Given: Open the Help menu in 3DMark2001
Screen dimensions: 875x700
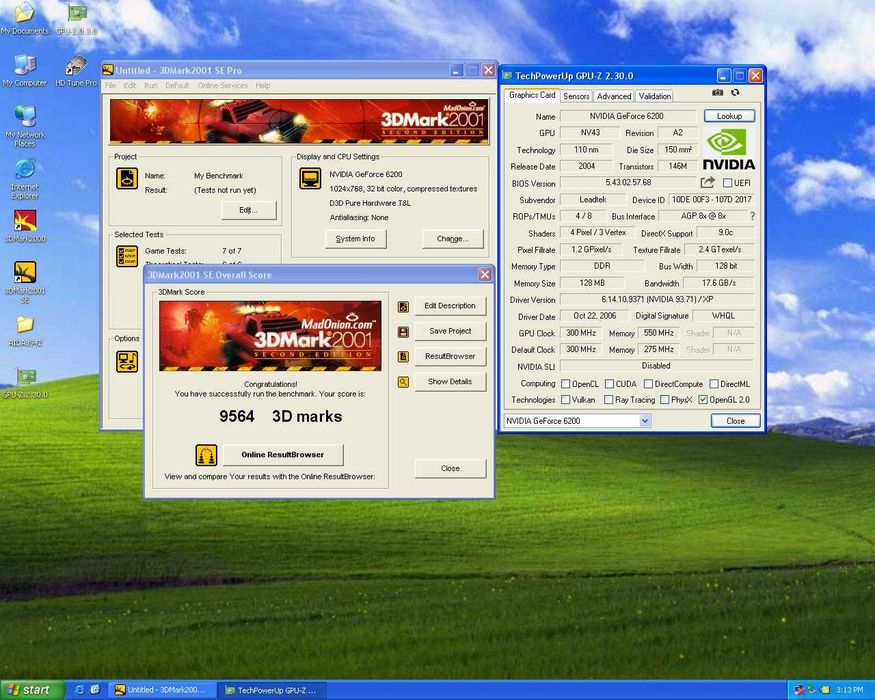Looking at the screenshot, I should (x=263, y=85).
